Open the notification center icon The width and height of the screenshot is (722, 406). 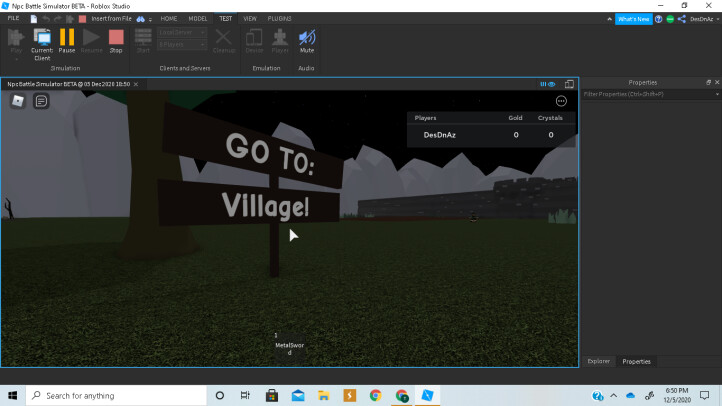pos(705,395)
